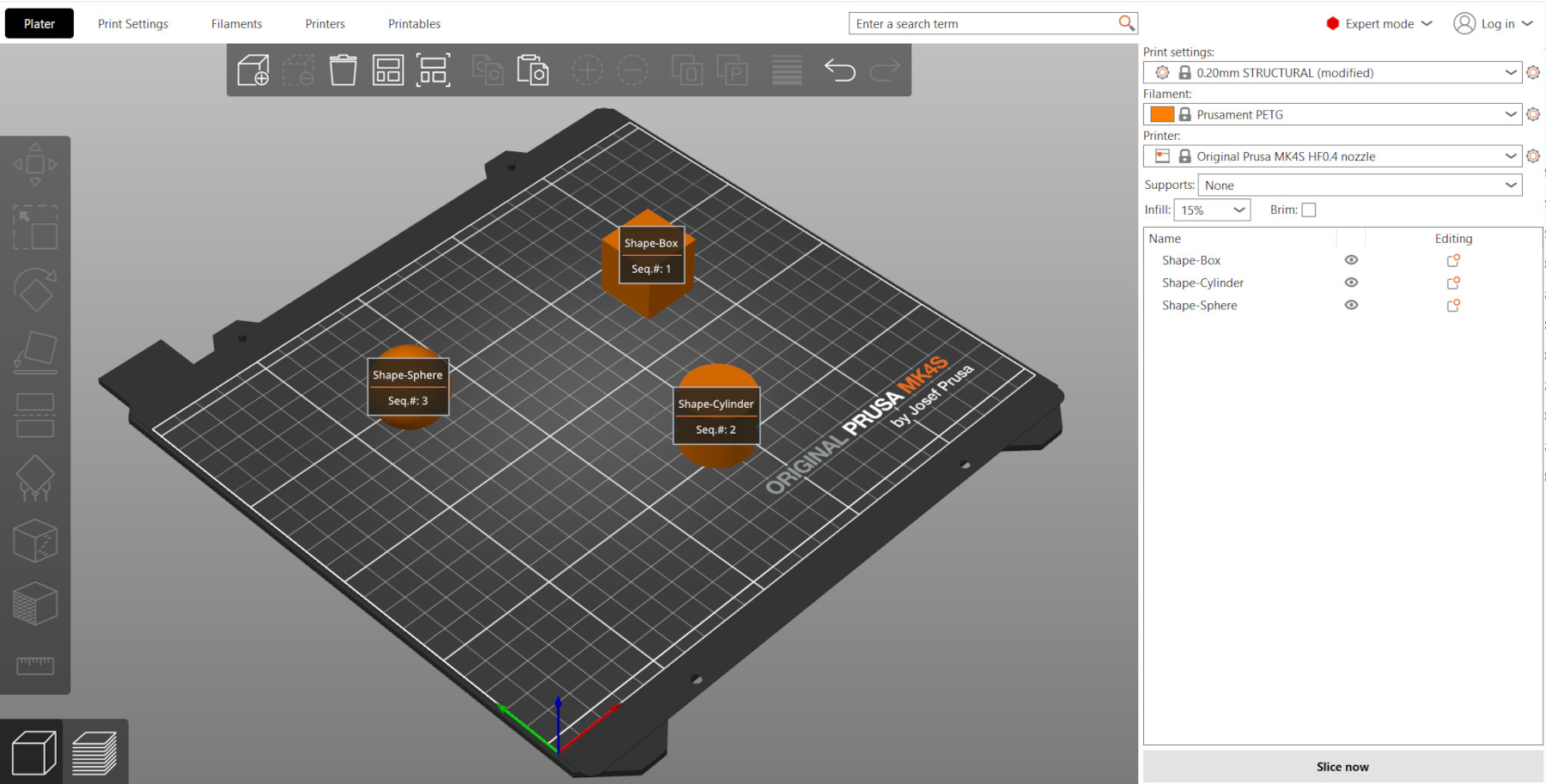Image resolution: width=1546 pixels, height=784 pixels.
Task: Select the Rotate tool
Action: click(x=35, y=290)
